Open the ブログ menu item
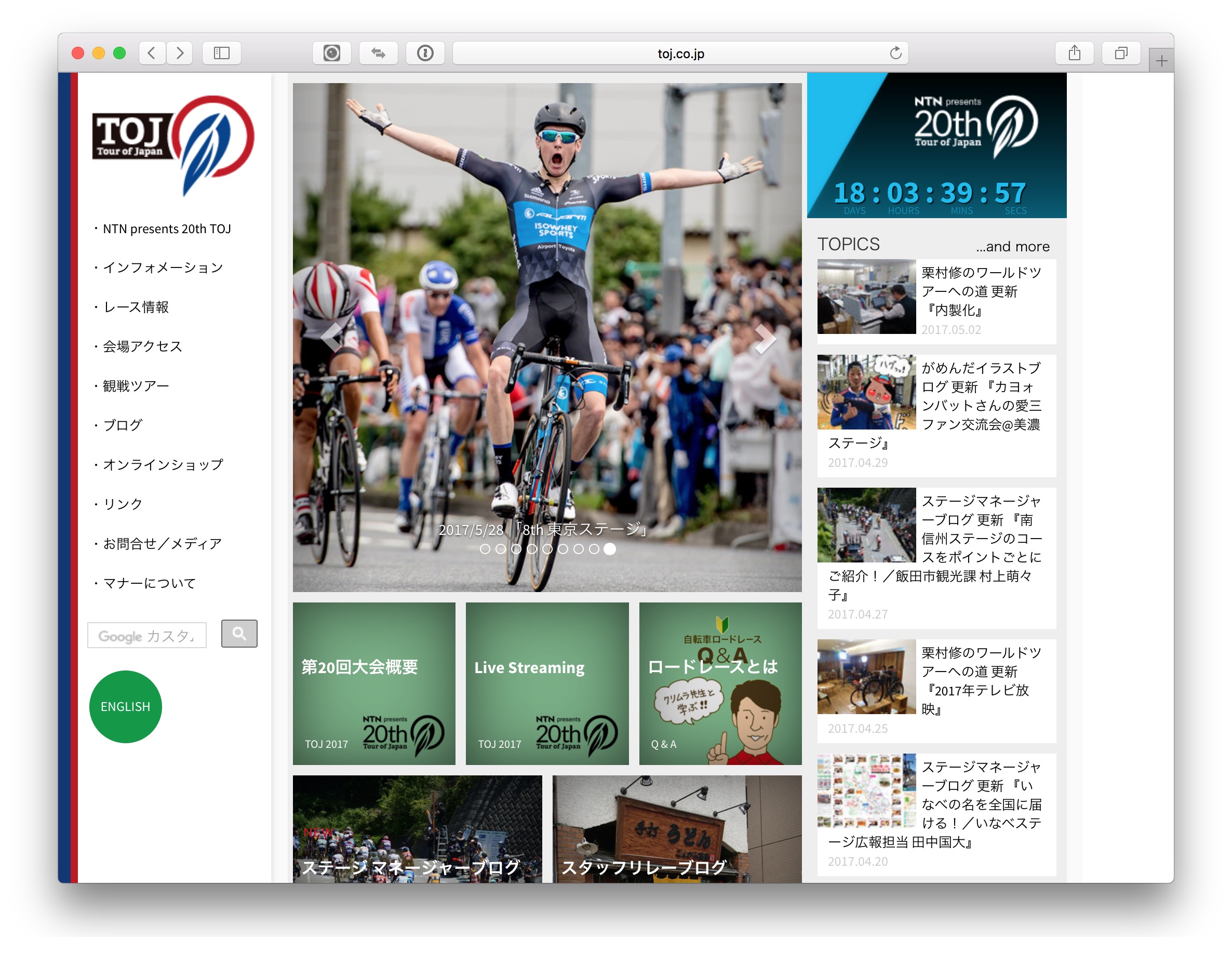Image resolution: width=1232 pixels, height=966 pixels. point(123,425)
